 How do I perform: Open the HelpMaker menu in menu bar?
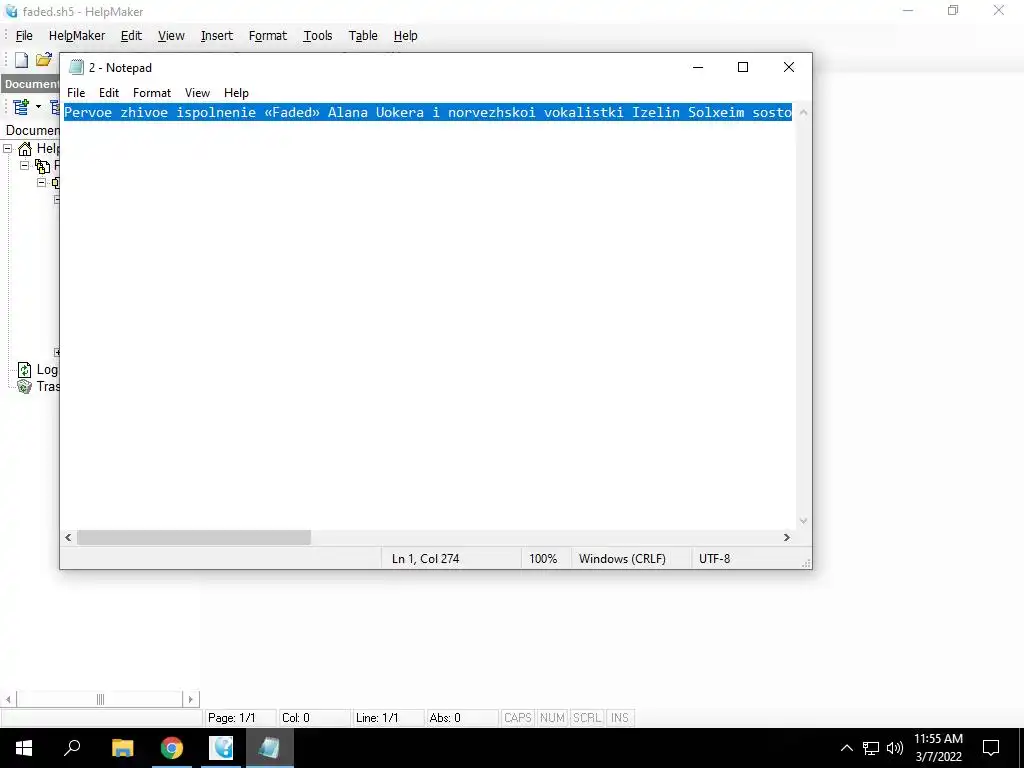pyautogui.click(x=77, y=36)
